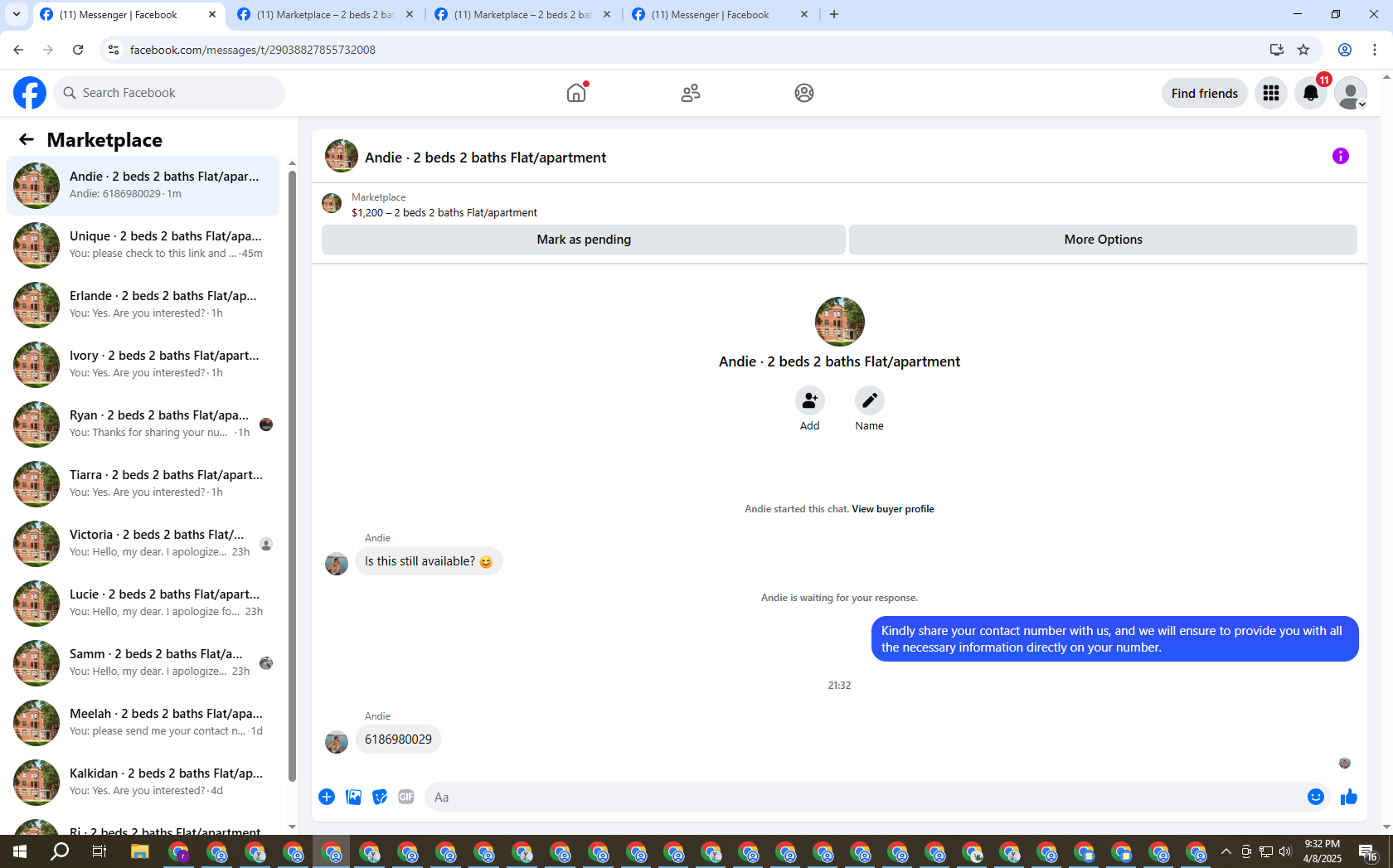Open the Friends icon in top navigation
This screenshot has width=1393, height=868.
(691, 93)
